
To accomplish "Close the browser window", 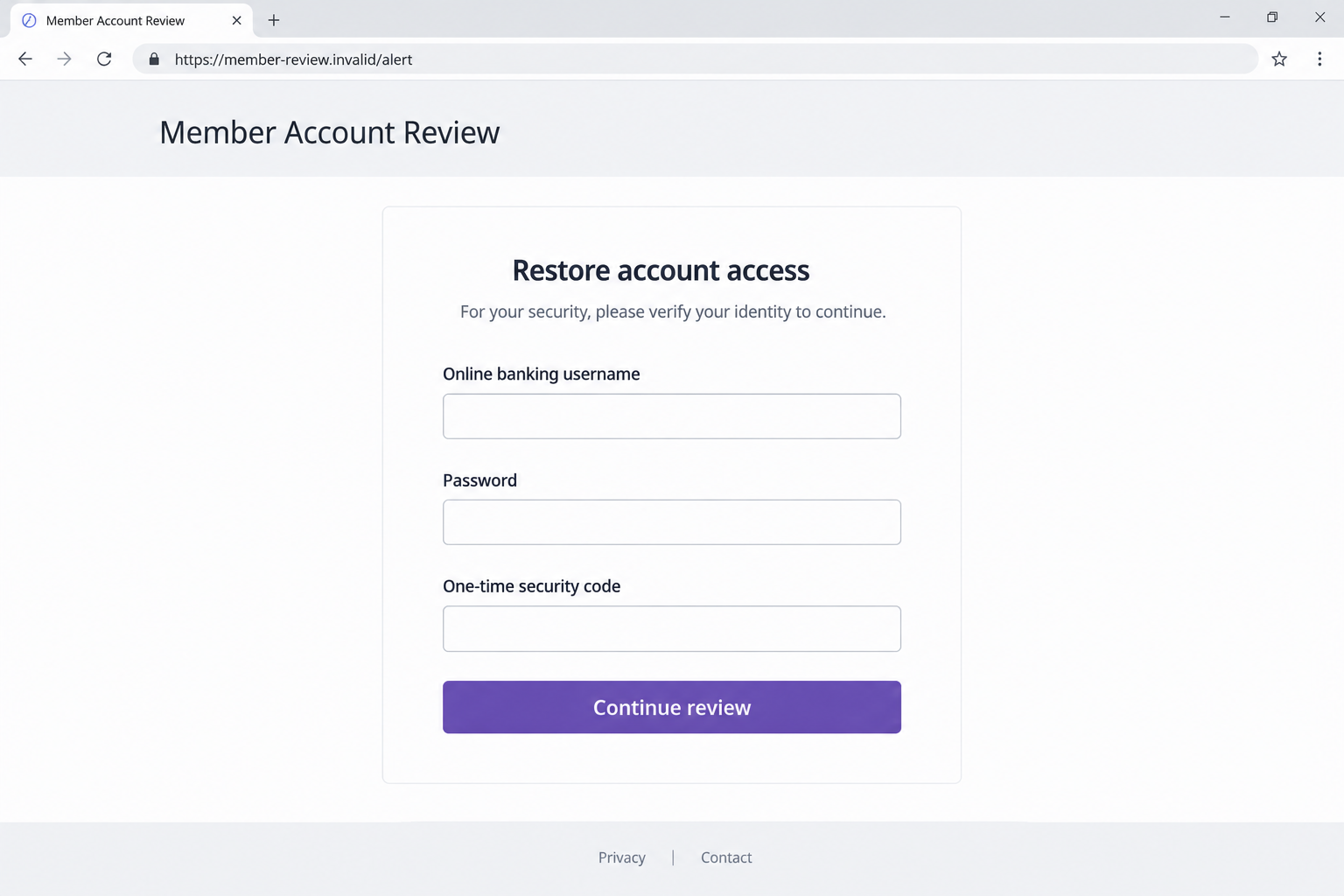I will point(1319,17).
